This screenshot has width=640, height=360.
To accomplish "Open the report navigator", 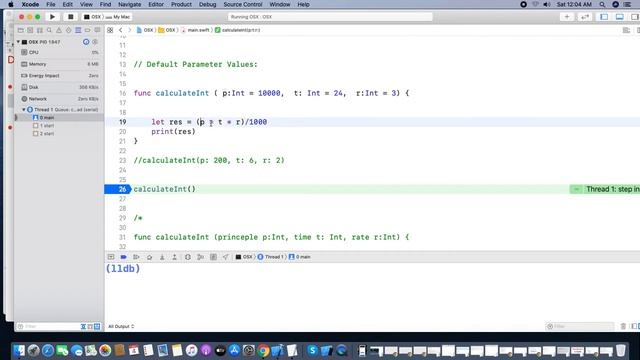I will pos(97,30).
